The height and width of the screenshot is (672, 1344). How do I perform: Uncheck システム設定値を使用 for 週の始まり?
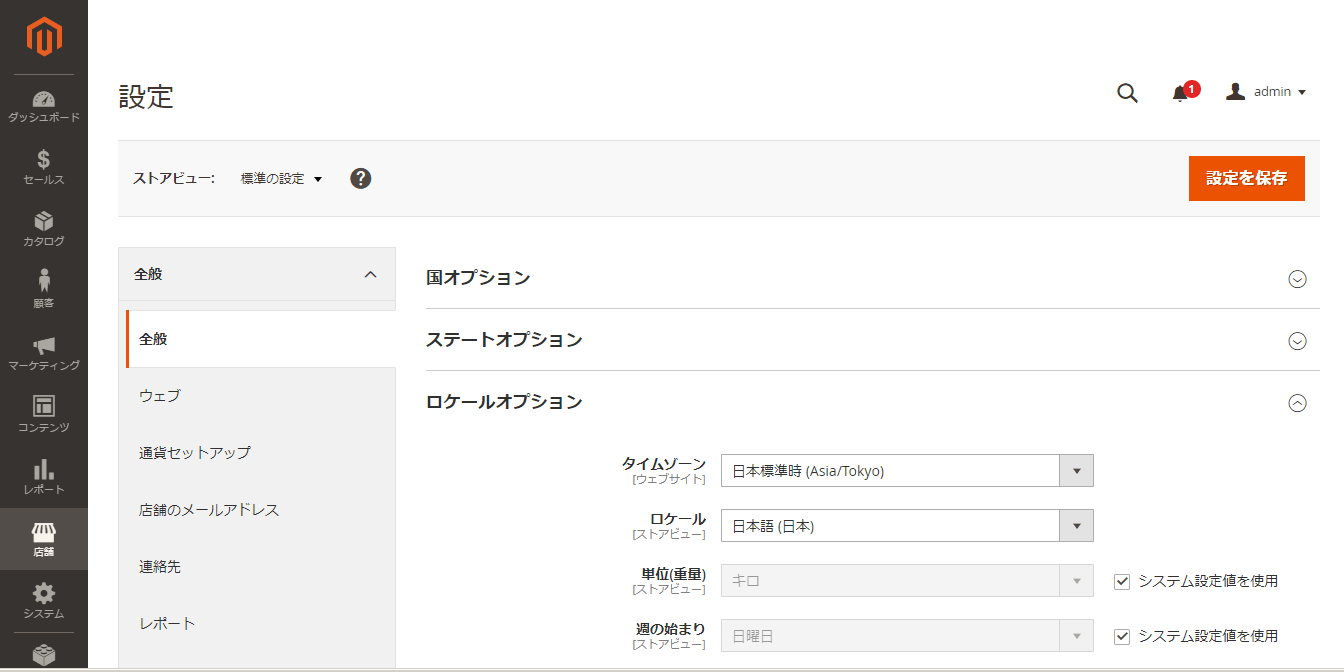1121,636
